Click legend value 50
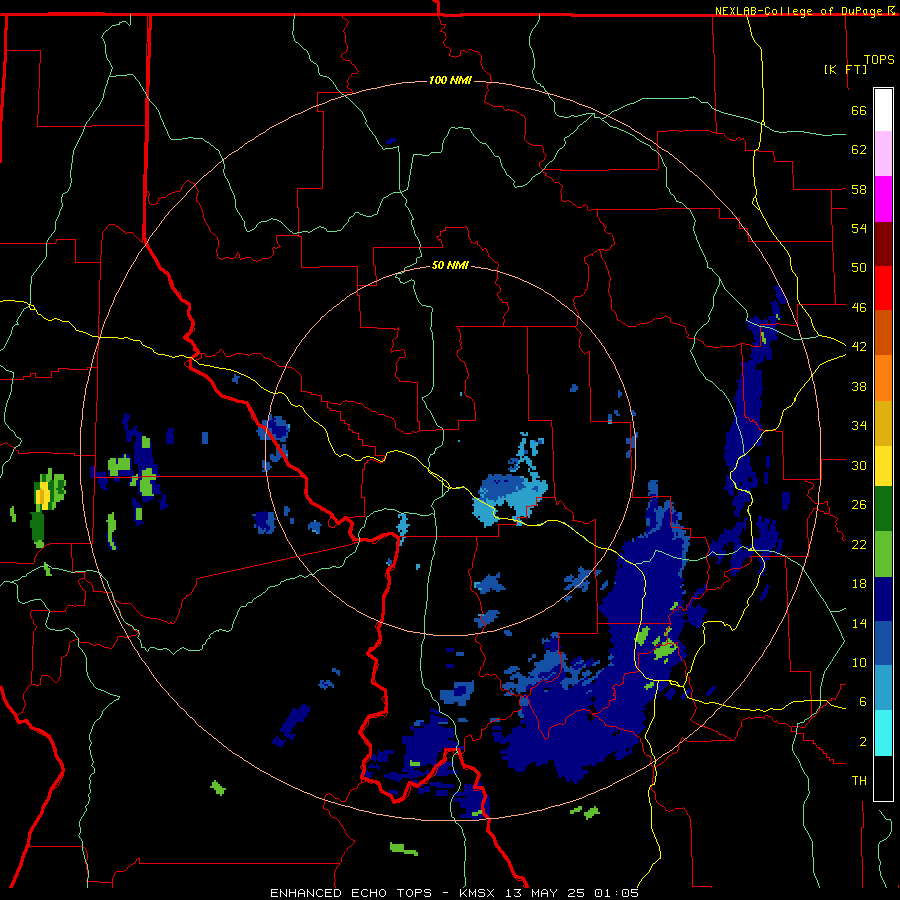The height and width of the screenshot is (900, 900). [859, 267]
